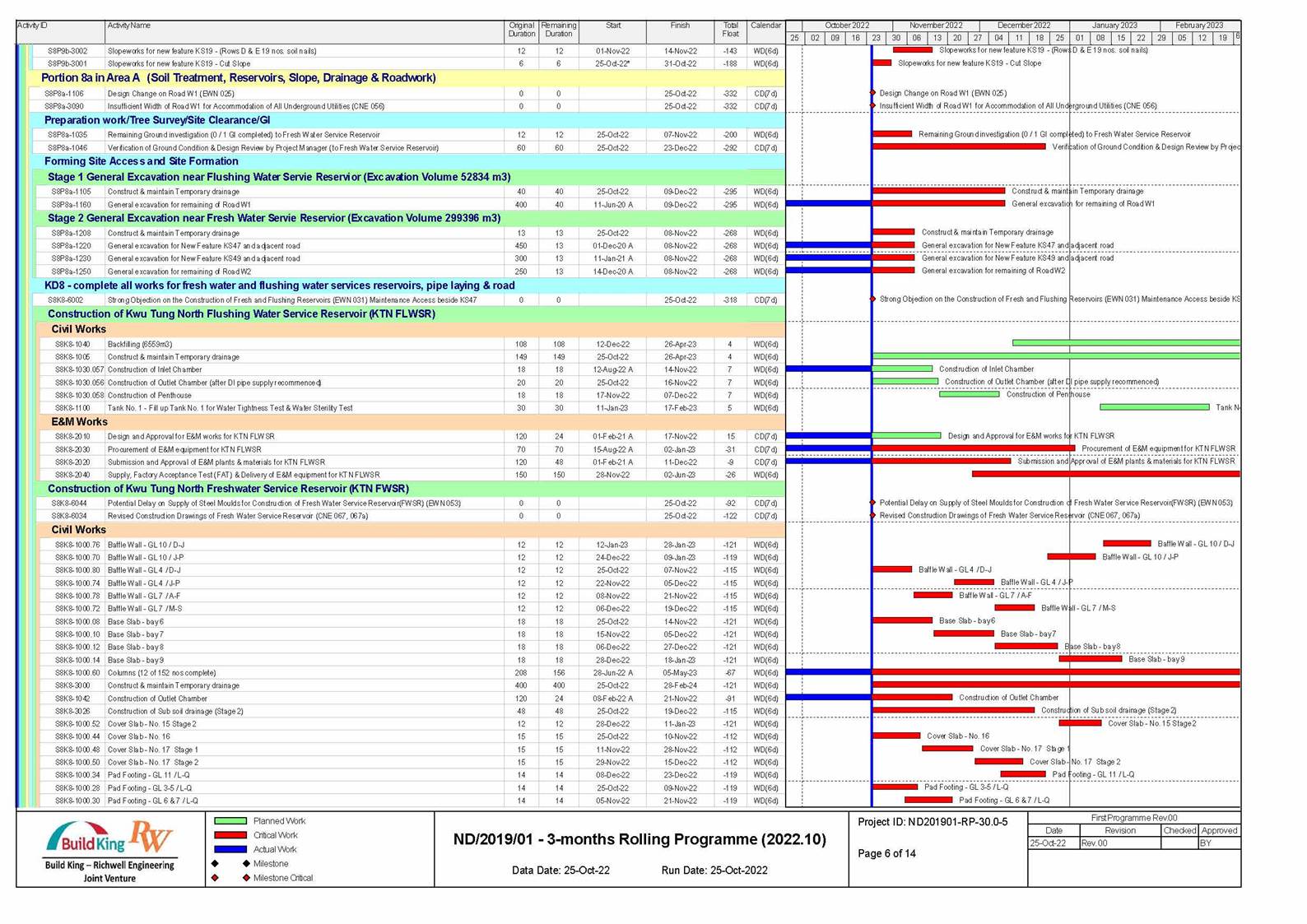The image size is (1307, 924).
Task: Click 'Project ID: ND201901-RP-30.0-5' text
Action: point(933,822)
